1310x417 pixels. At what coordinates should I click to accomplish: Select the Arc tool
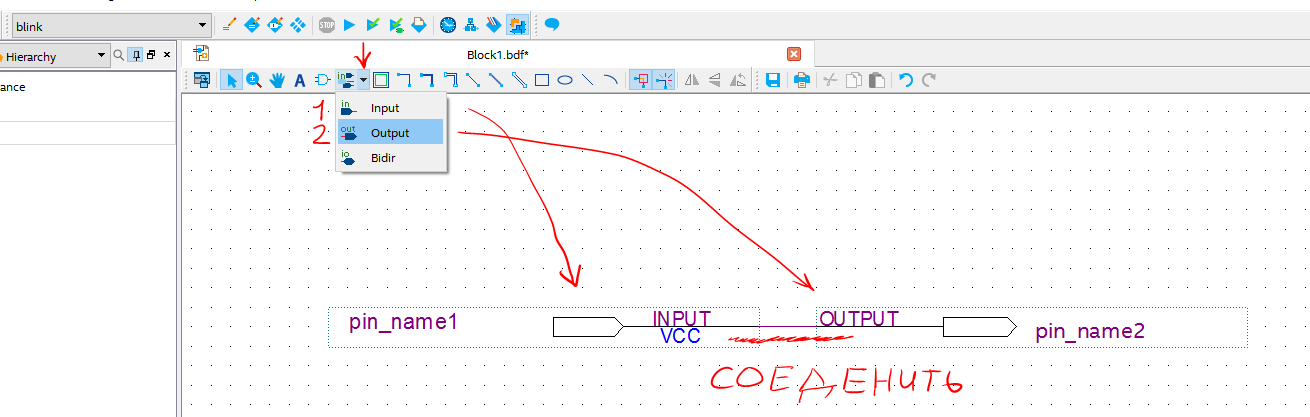coord(610,80)
